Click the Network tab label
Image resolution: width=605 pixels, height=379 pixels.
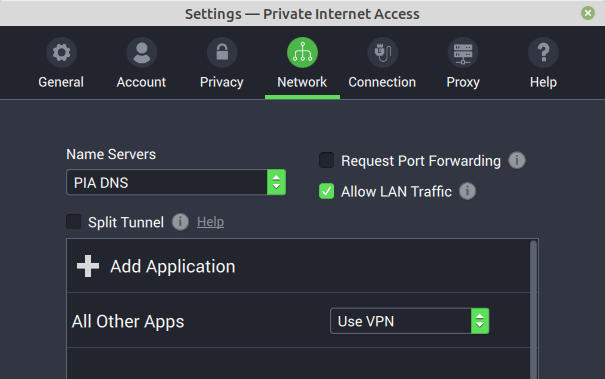coord(302,82)
